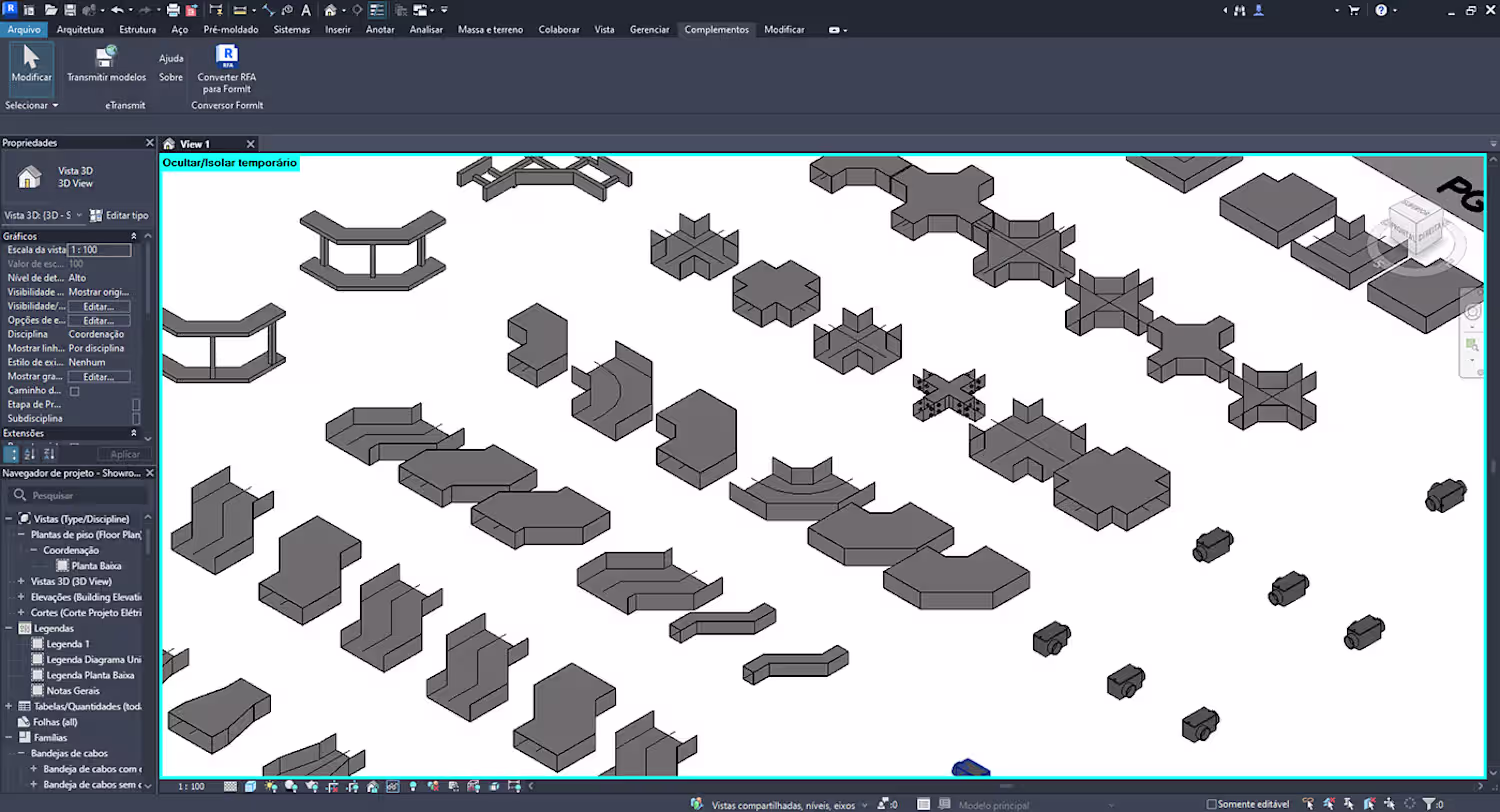1500x812 pixels.
Task: Select the Text tool in quick access toolbar
Action: (305, 10)
